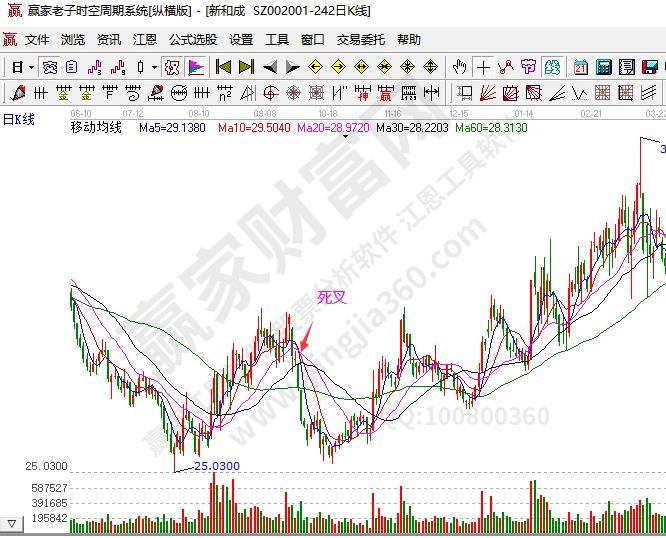
Task: Open the 公式选股 menu
Action: [192, 40]
